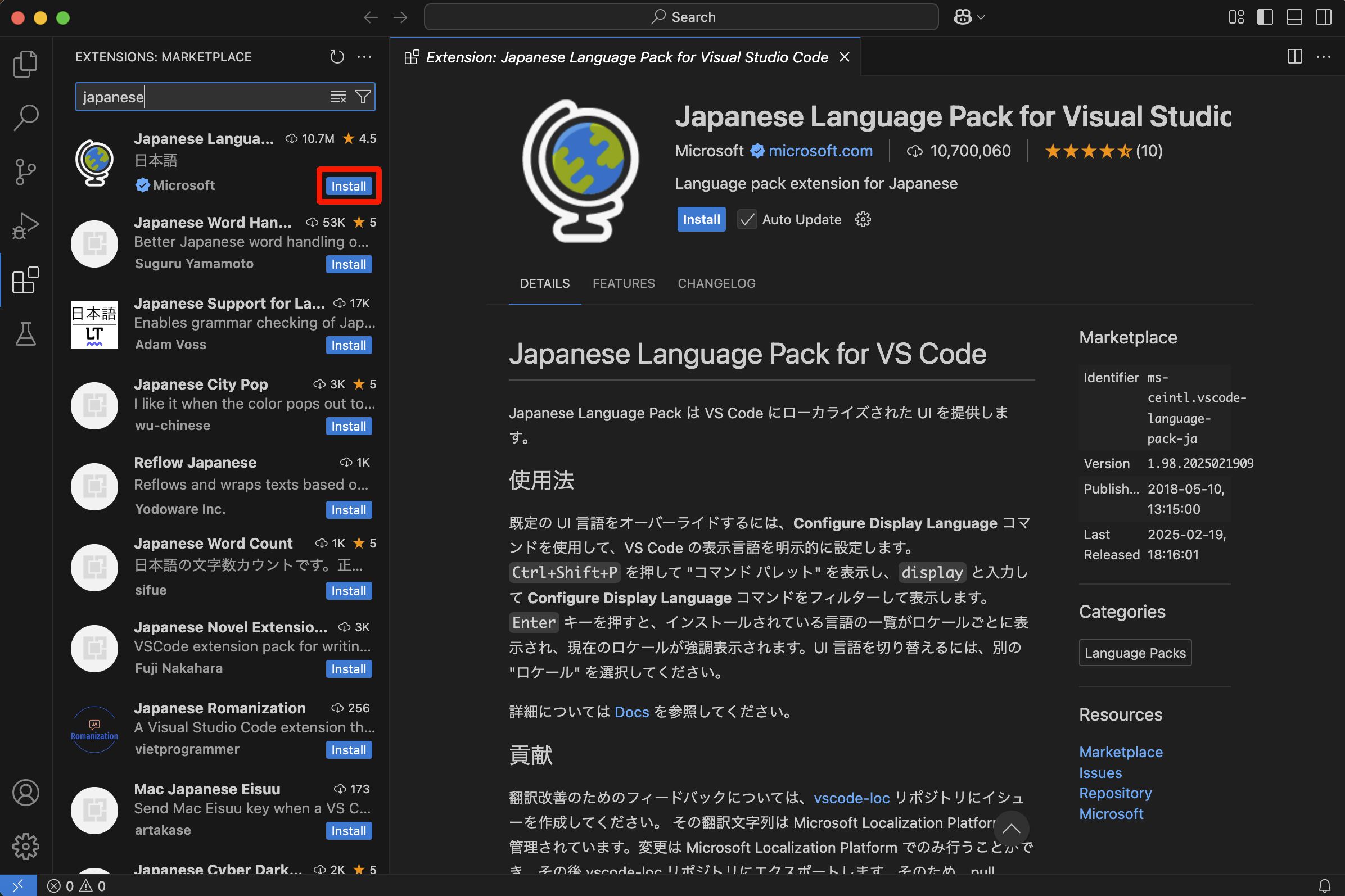The width and height of the screenshot is (1345, 896).
Task: Open the Manage gear in activity bar
Action: point(26,847)
